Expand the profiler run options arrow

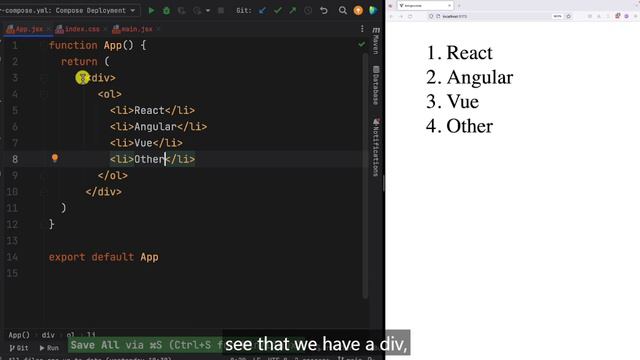[x=208, y=11]
